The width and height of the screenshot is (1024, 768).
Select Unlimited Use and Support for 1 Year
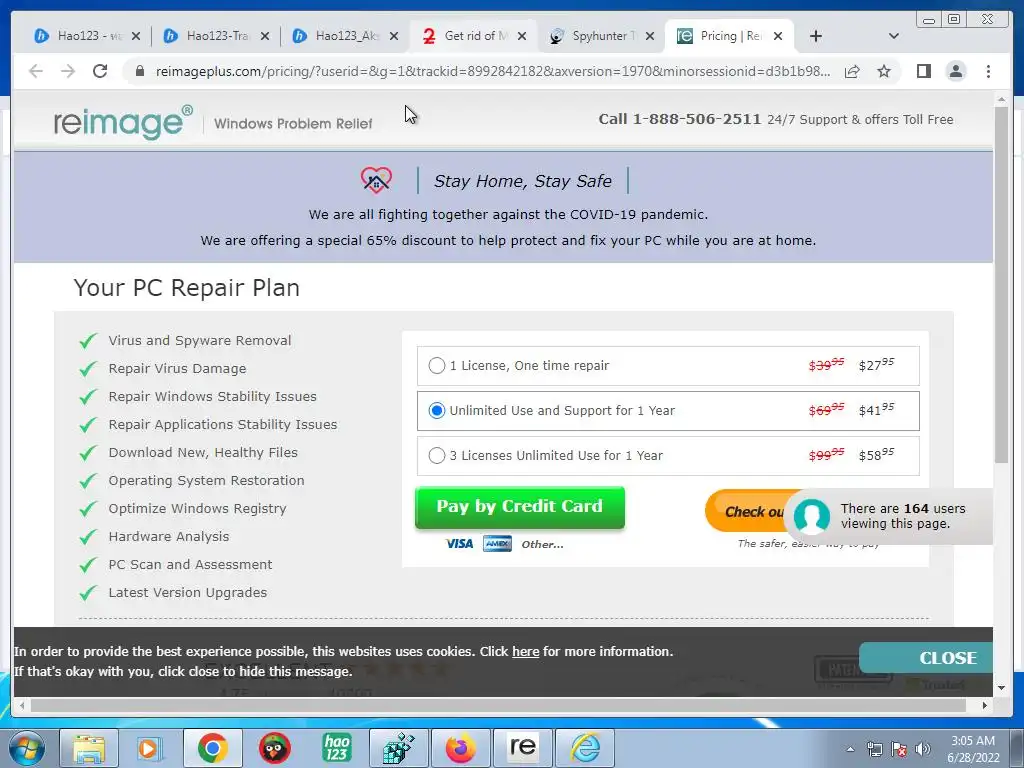pos(437,411)
